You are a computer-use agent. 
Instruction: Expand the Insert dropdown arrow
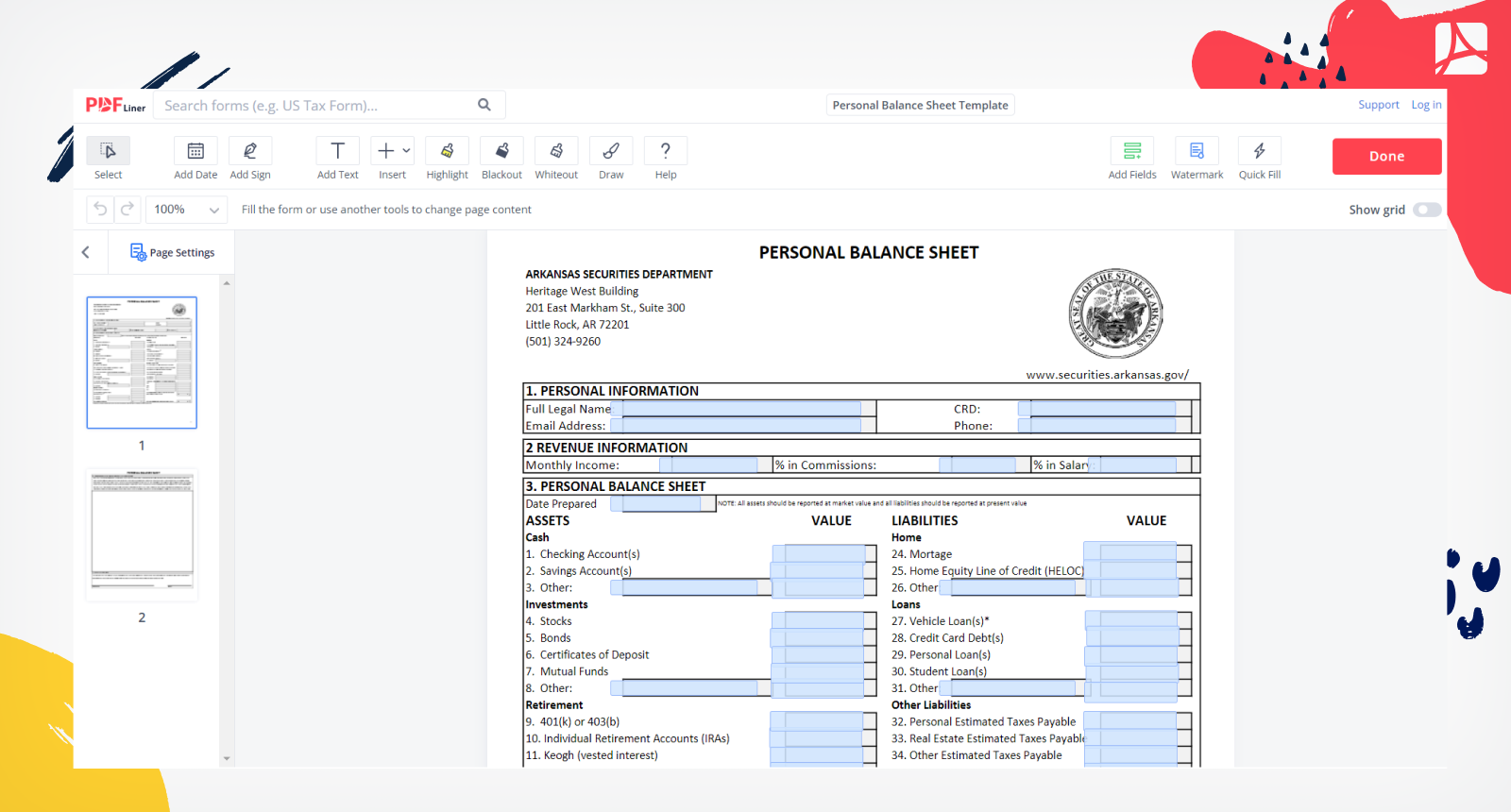pos(406,151)
